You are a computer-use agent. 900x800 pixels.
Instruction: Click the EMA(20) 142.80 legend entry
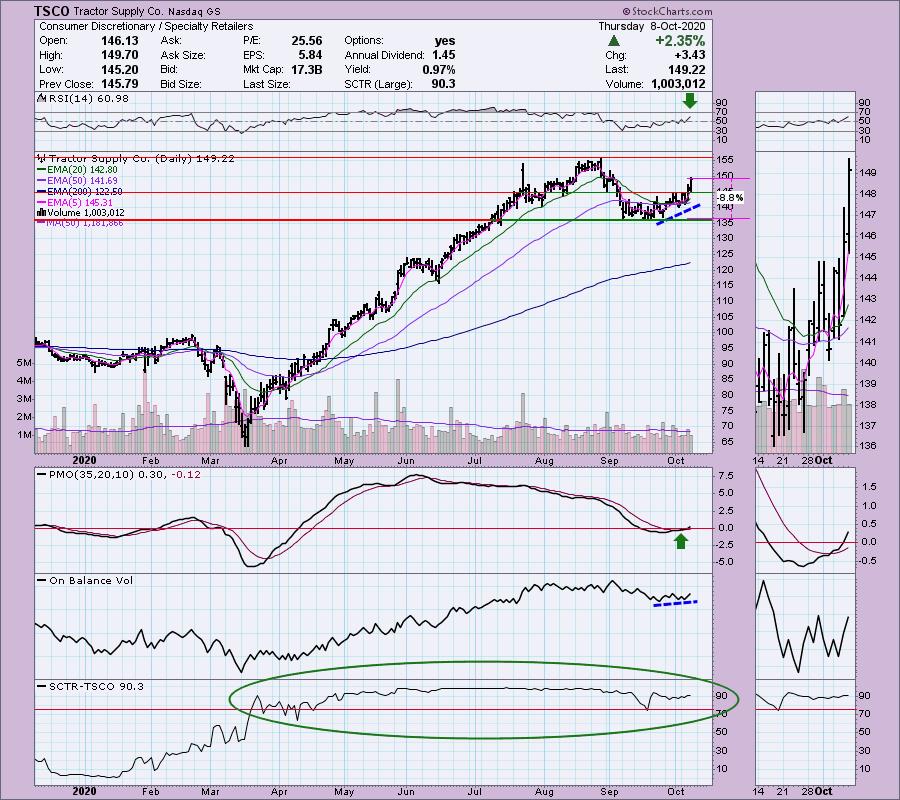[77, 170]
